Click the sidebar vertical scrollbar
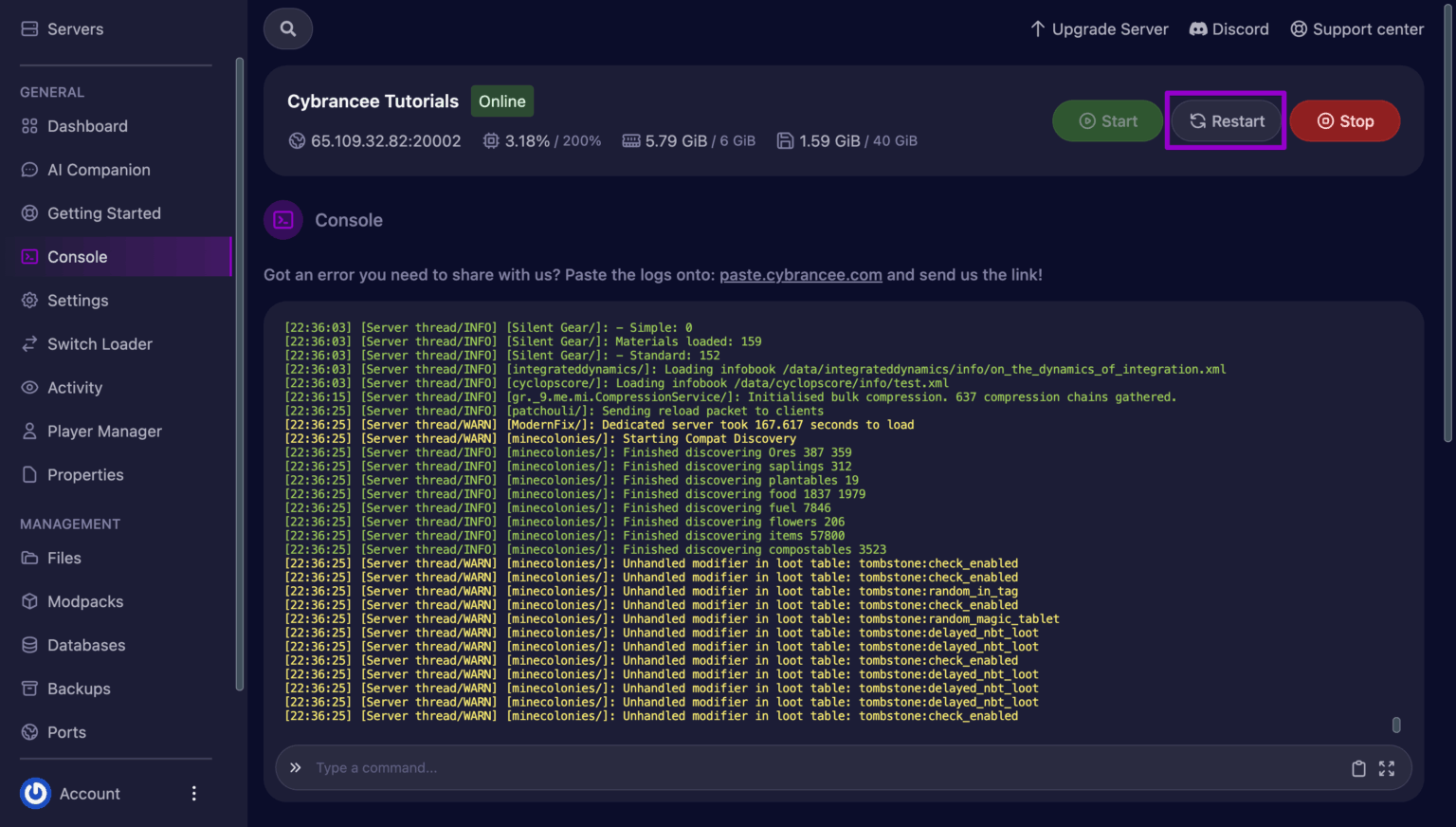Screen dimensions: 1456x827 tap(239, 374)
